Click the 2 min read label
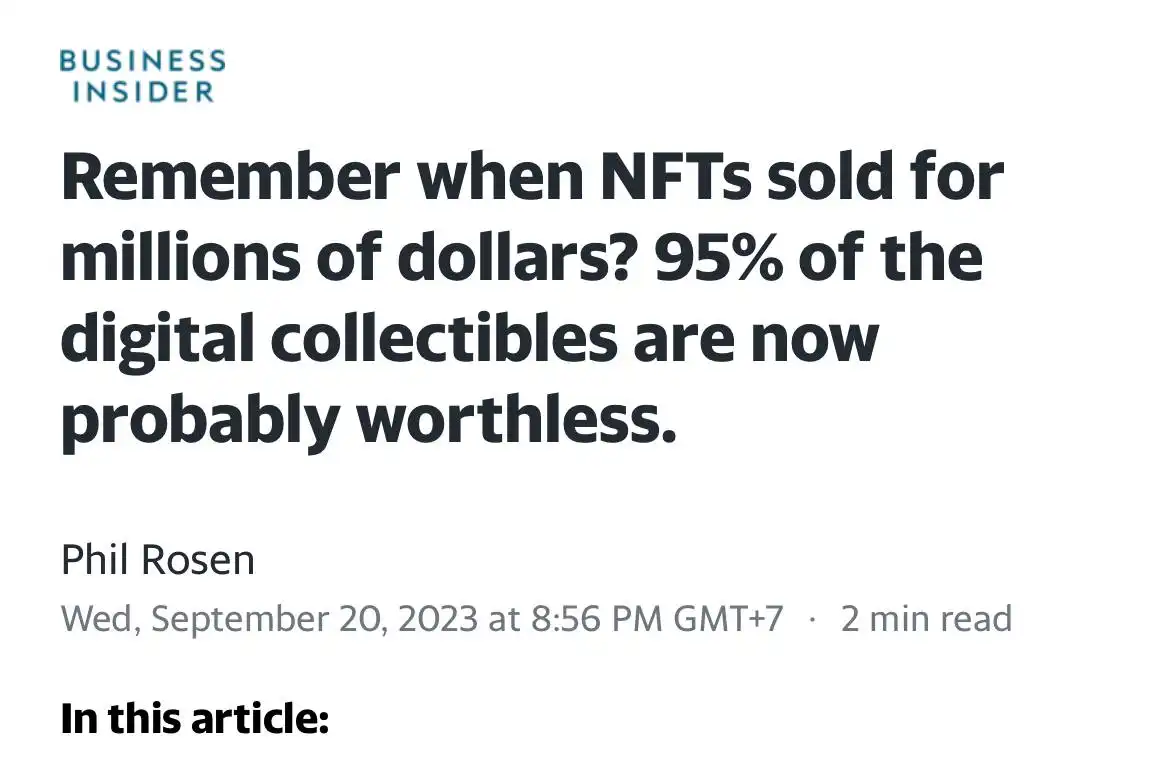Viewport: 1170px width, 774px height. tap(926, 619)
